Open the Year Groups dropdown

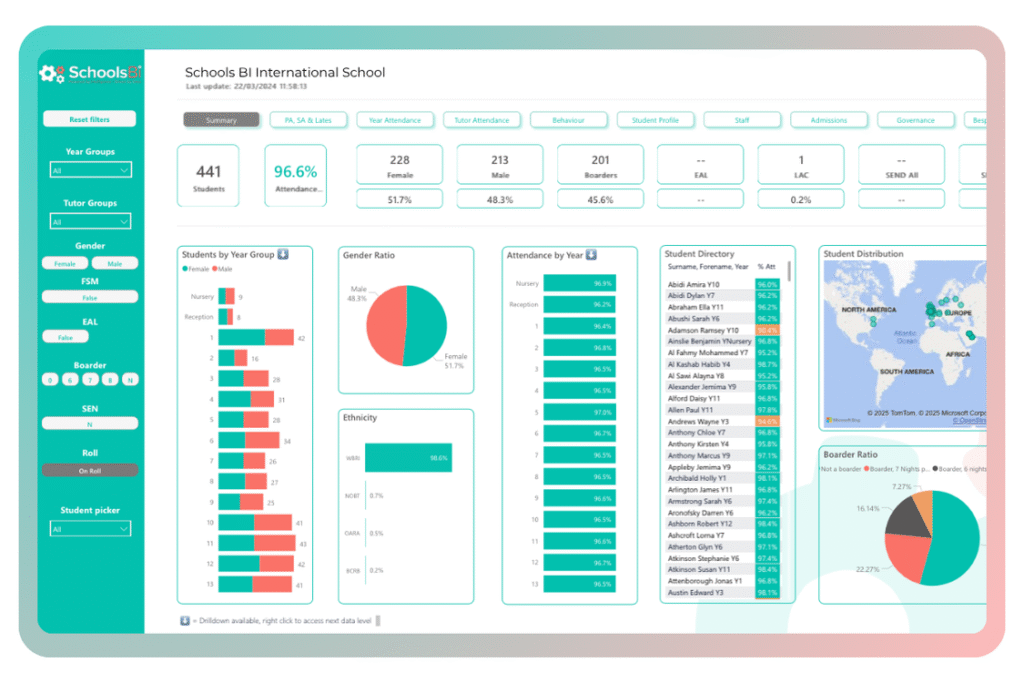tap(90, 171)
